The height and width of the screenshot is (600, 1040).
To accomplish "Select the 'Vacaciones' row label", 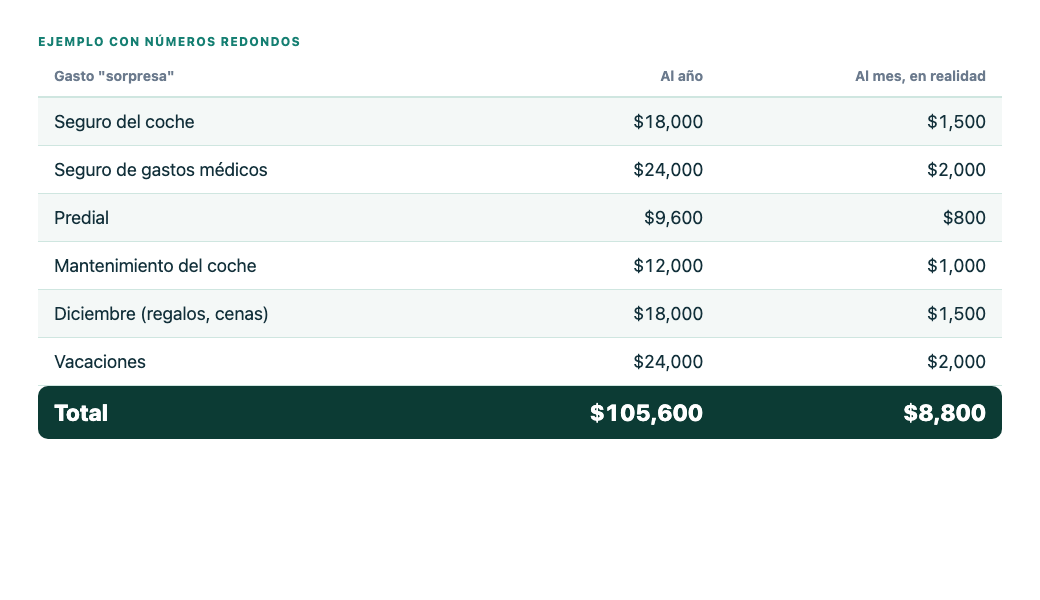I will 100,362.
